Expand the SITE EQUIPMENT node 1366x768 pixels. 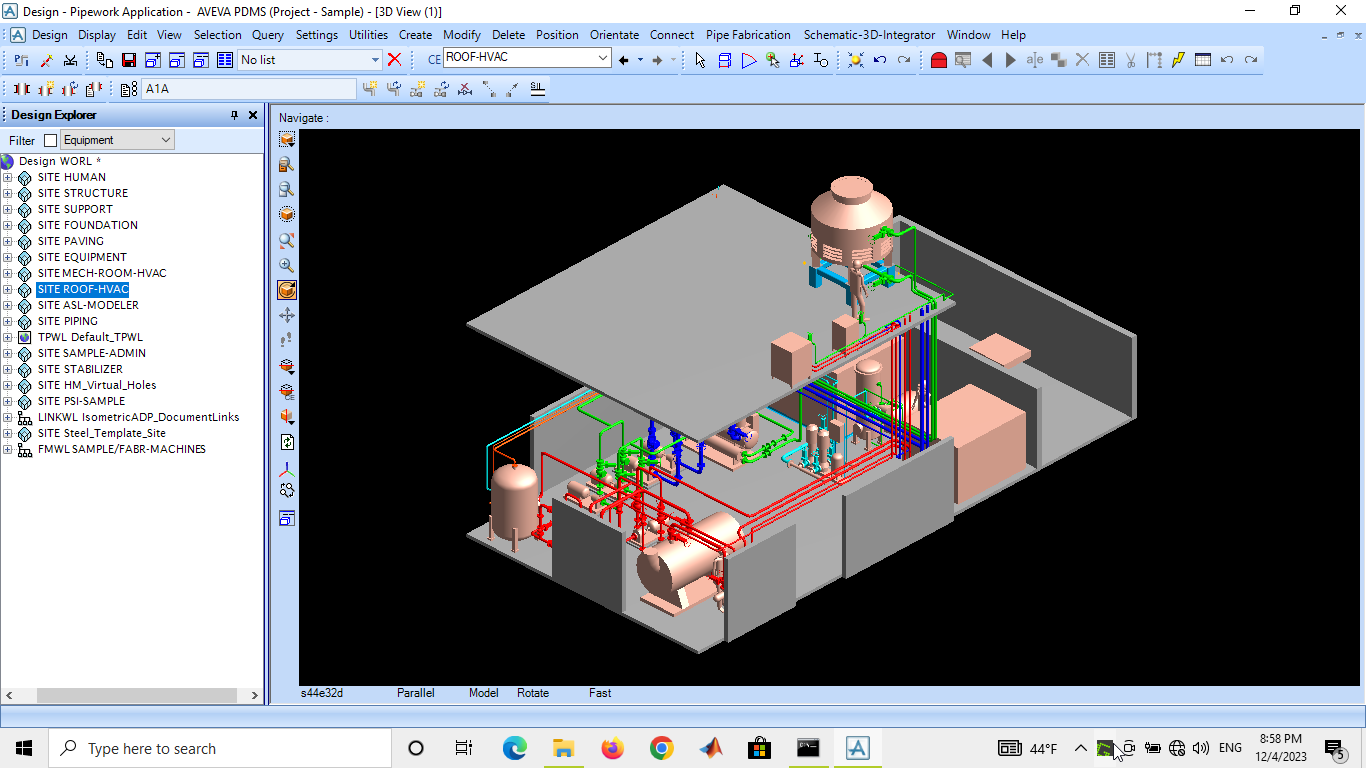[x=8, y=258]
